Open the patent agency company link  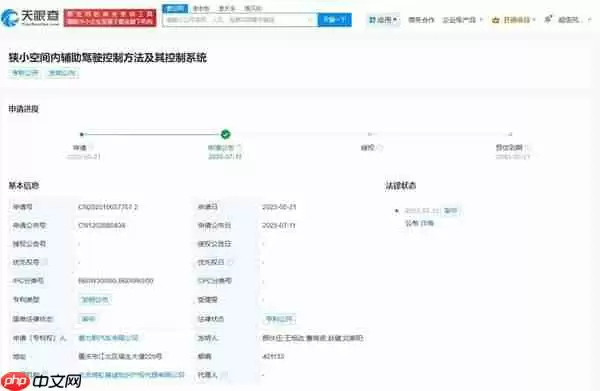[x=131, y=375]
